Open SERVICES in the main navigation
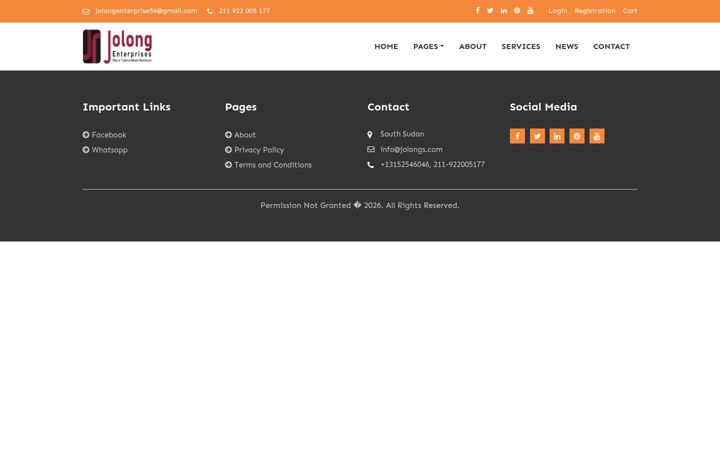720x450 pixels. click(x=521, y=46)
